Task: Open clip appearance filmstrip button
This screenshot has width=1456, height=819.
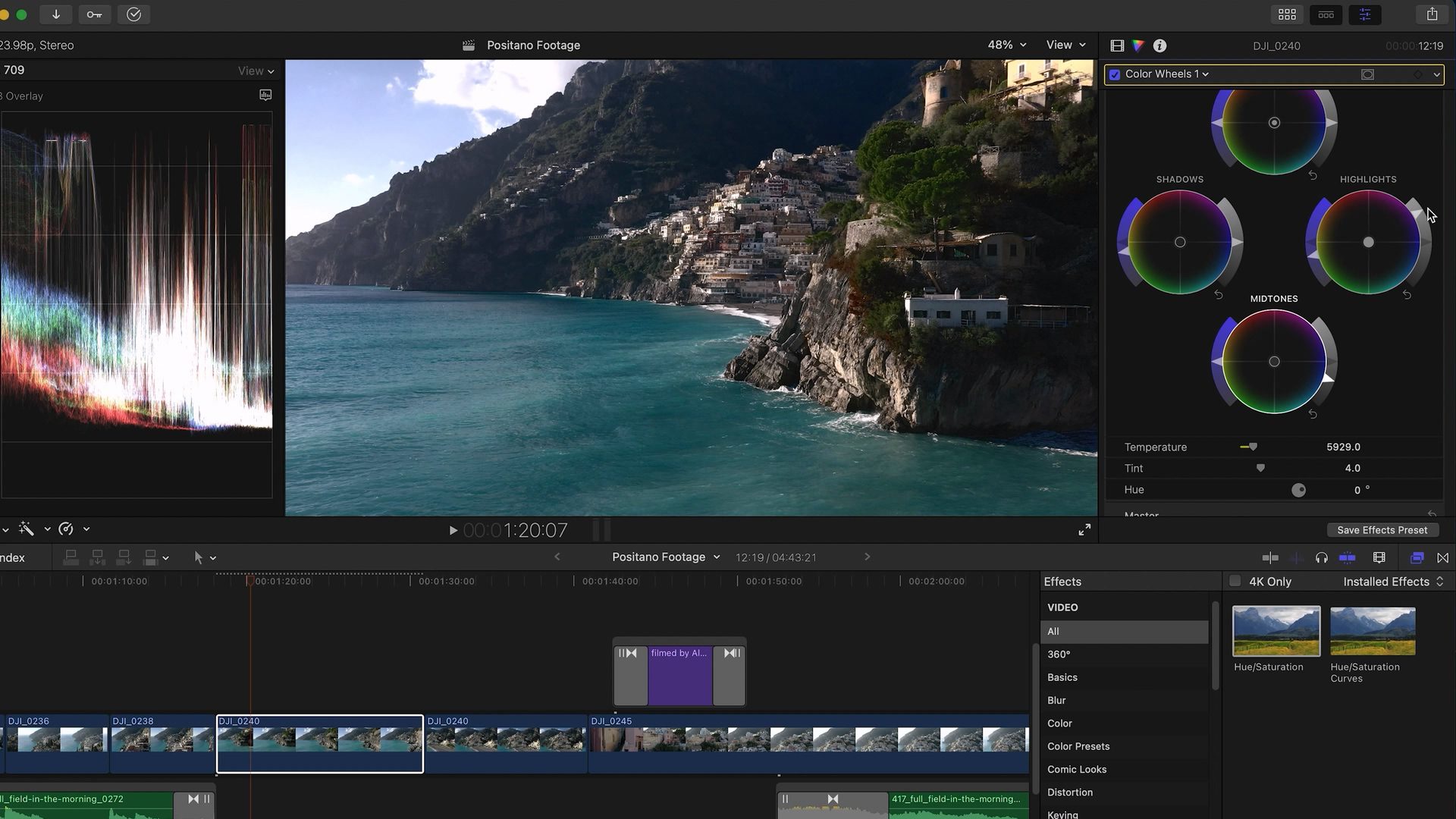Action: click(1379, 557)
